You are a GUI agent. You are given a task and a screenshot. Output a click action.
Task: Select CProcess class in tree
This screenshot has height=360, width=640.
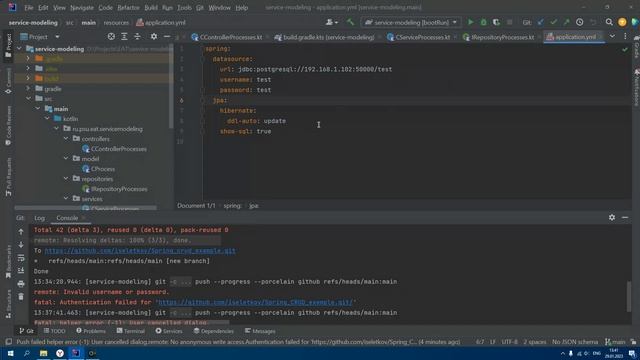(x=98, y=169)
